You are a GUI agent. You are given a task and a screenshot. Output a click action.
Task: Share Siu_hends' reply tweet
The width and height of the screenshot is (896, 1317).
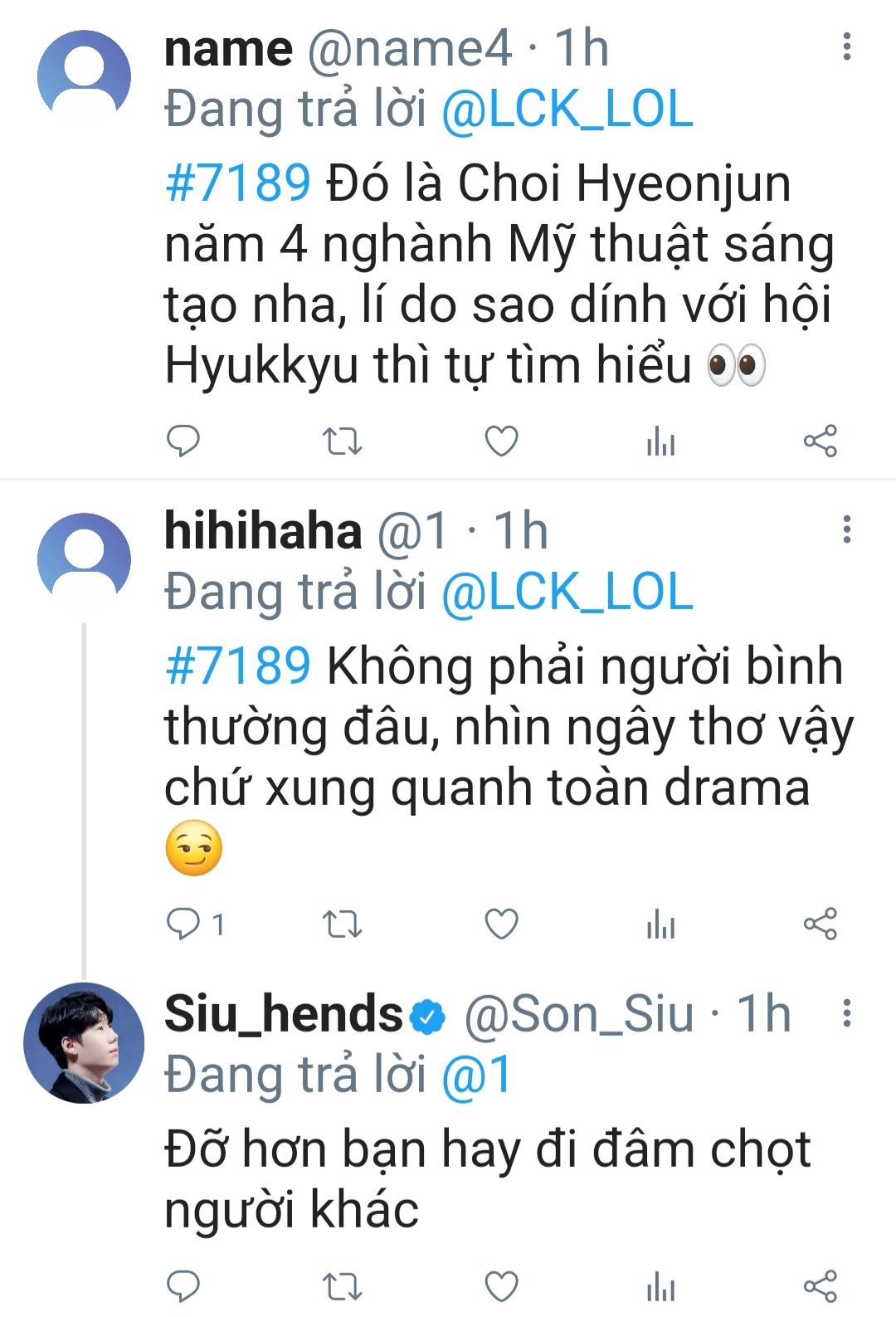[820, 1286]
